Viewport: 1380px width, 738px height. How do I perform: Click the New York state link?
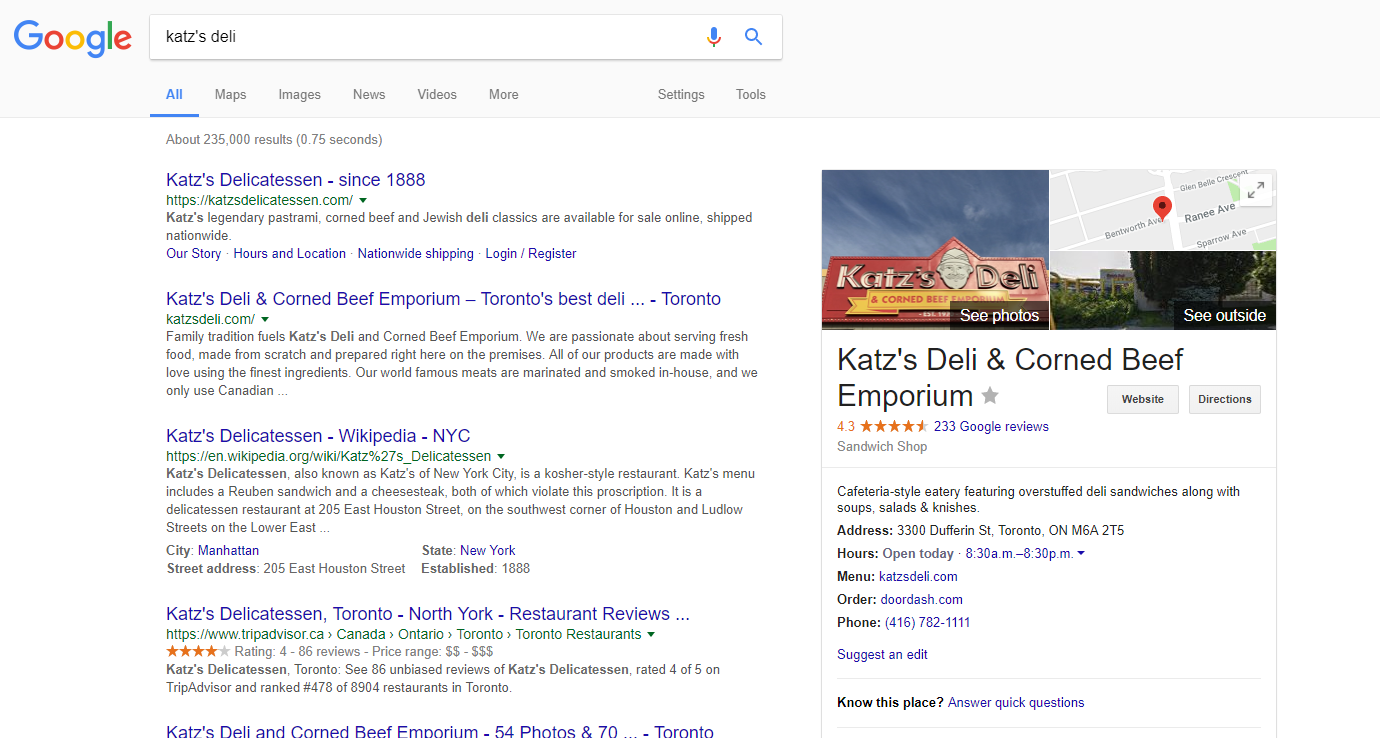coord(488,551)
